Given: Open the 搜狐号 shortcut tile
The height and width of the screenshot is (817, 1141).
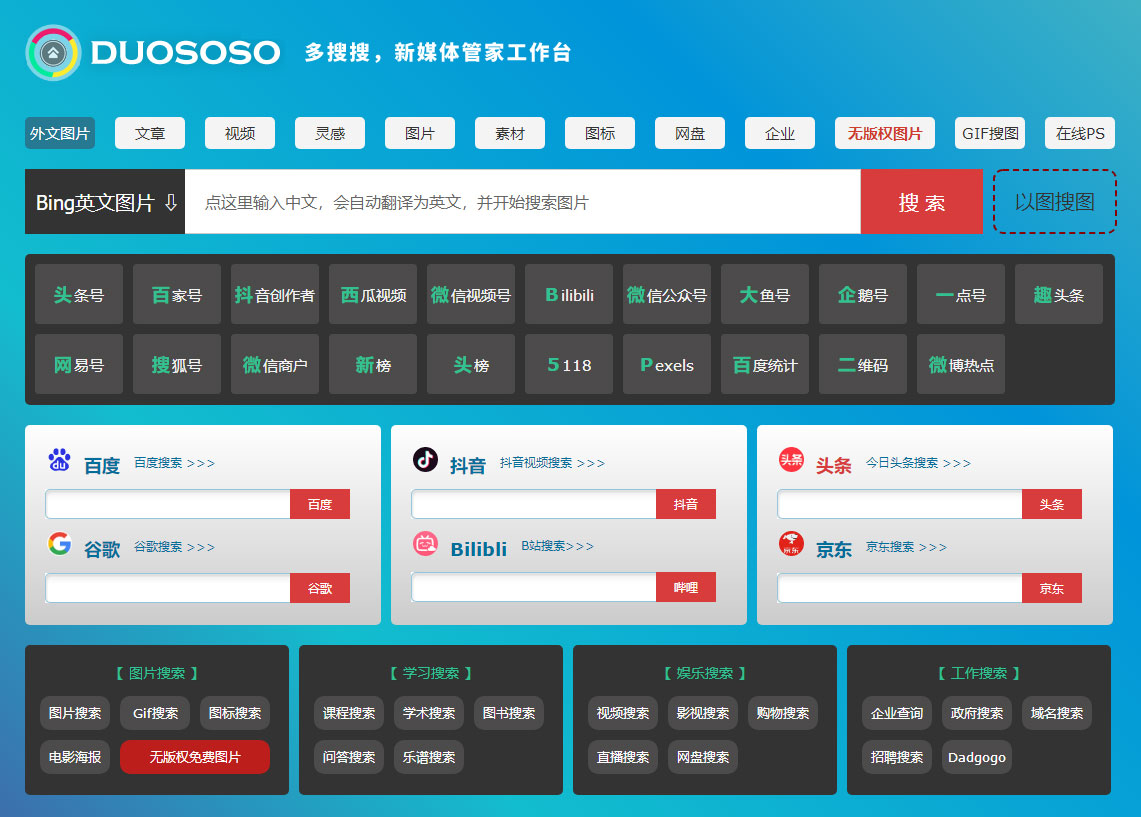Looking at the screenshot, I should [x=177, y=364].
